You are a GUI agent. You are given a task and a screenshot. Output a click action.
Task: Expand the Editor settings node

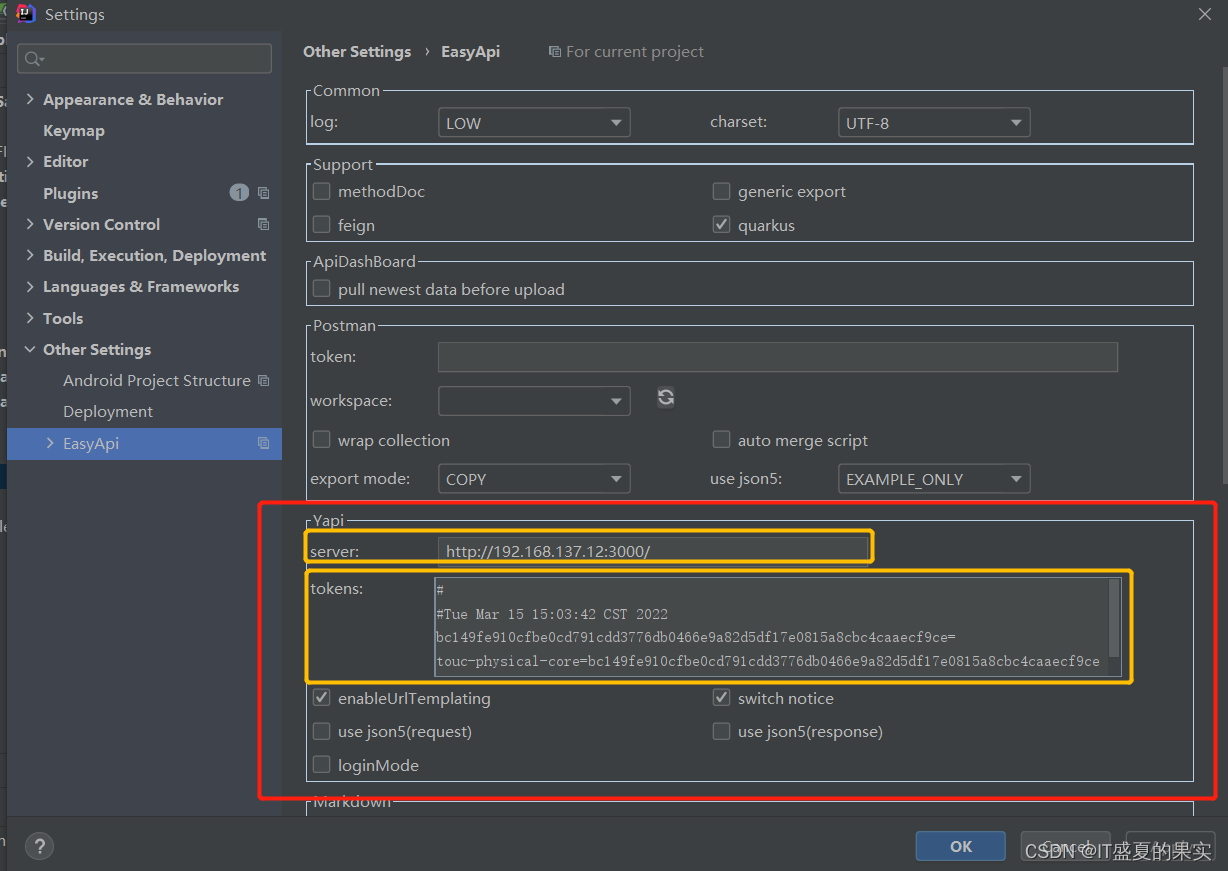[30, 161]
